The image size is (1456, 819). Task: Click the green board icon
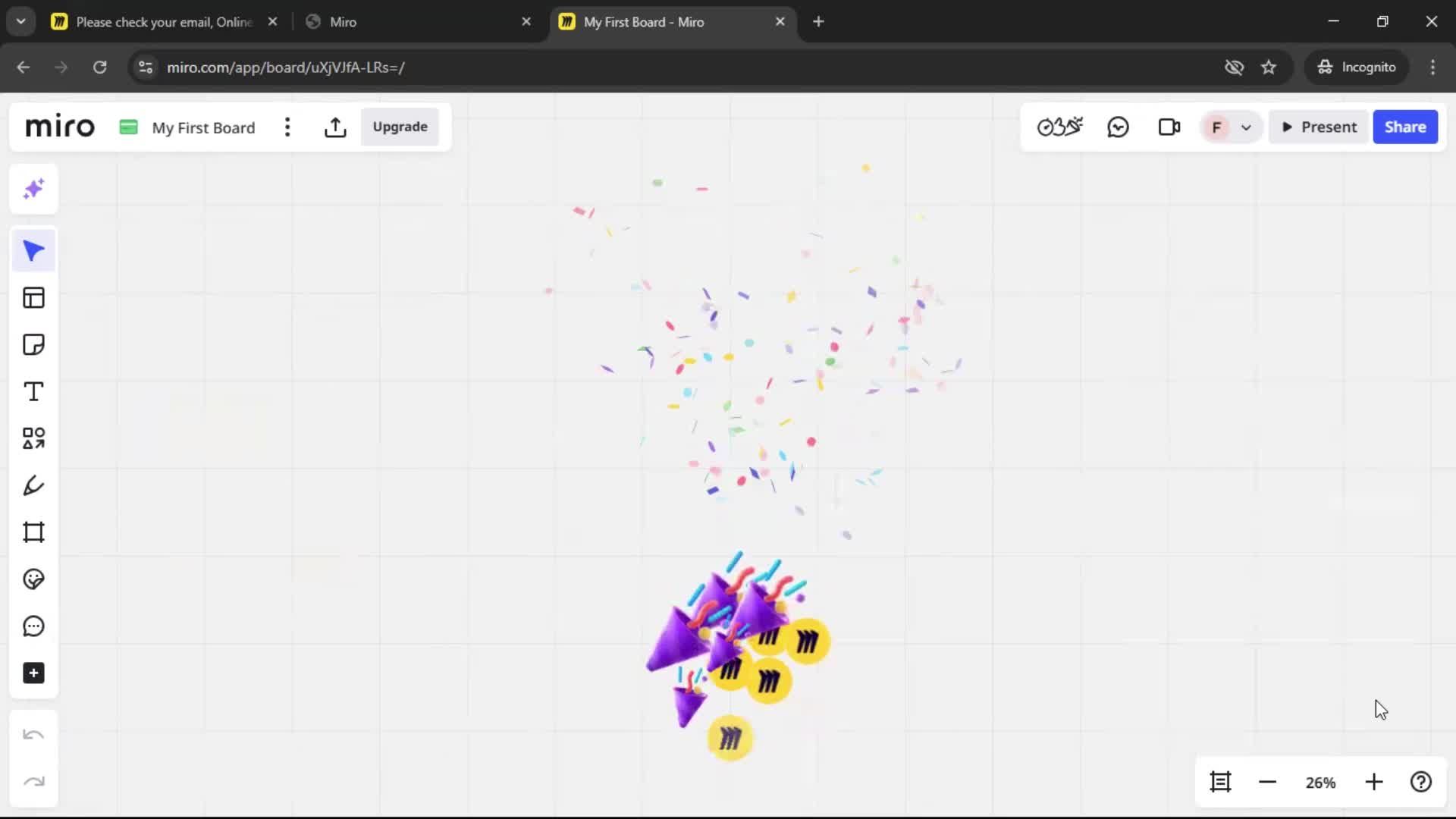point(129,127)
